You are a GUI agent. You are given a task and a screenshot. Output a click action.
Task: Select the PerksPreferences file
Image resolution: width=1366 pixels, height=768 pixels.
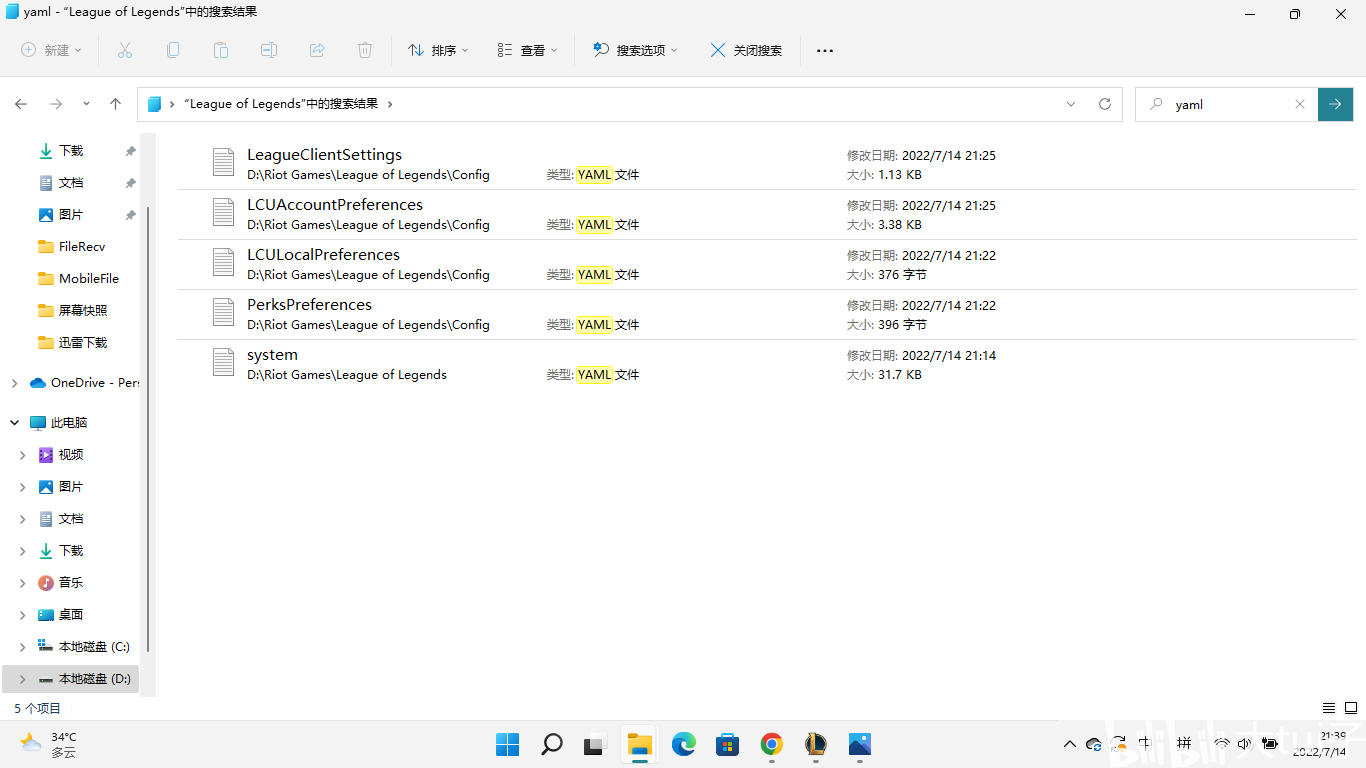[768, 314]
